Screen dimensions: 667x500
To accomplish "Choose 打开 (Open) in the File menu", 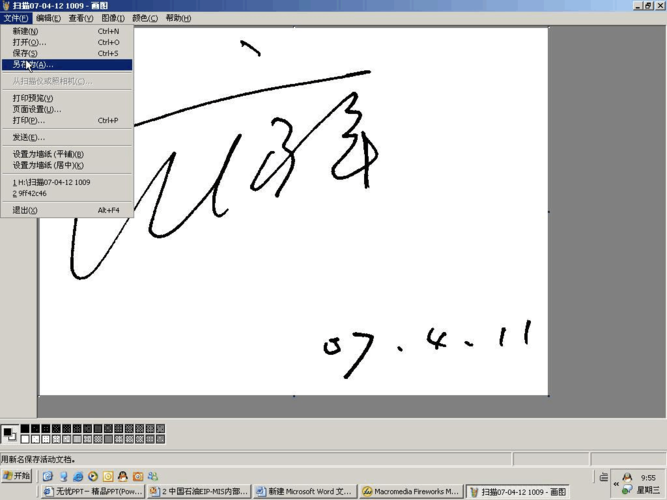I will coord(29,42).
